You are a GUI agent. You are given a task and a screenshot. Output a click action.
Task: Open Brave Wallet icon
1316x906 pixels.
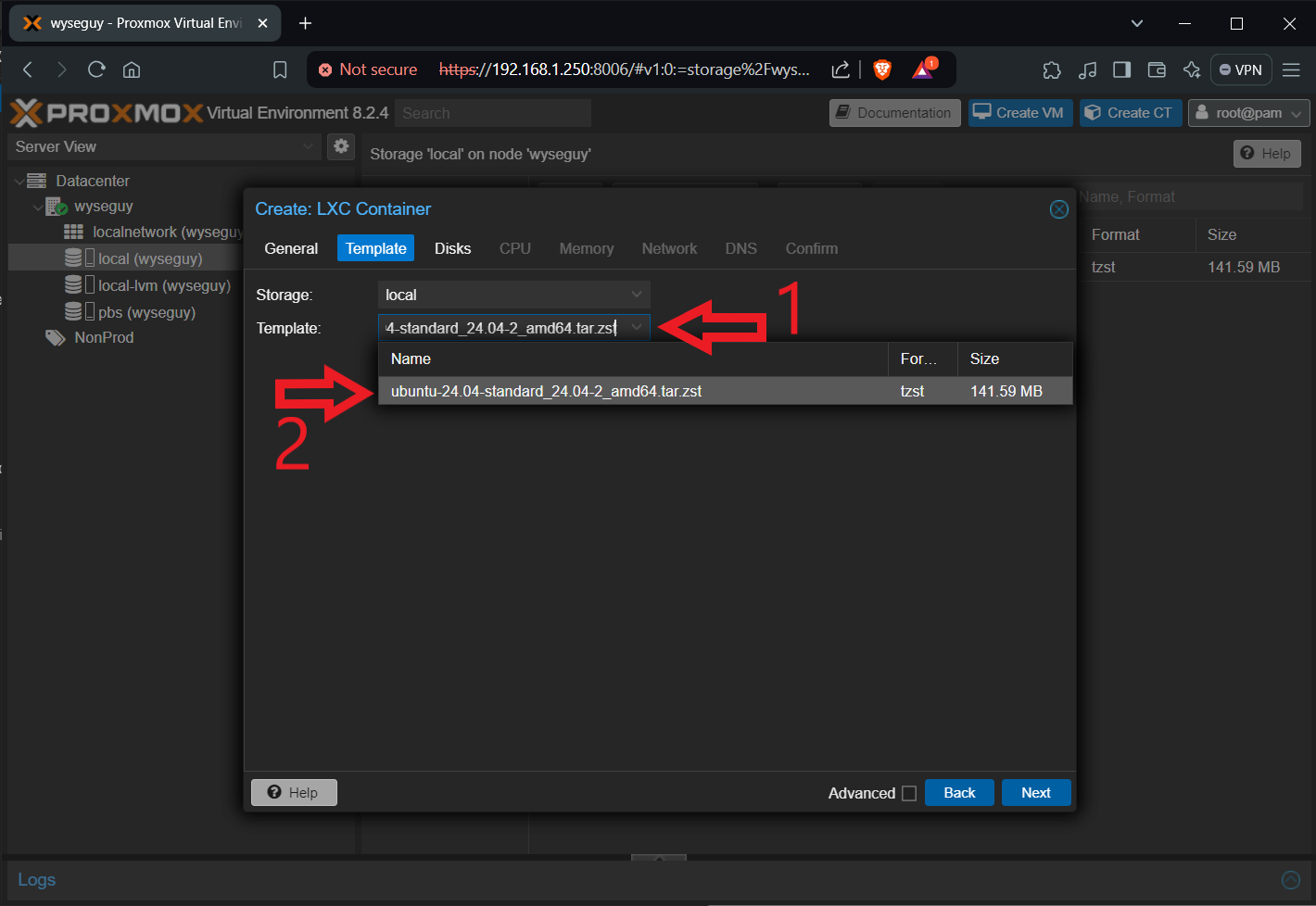point(1157,69)
